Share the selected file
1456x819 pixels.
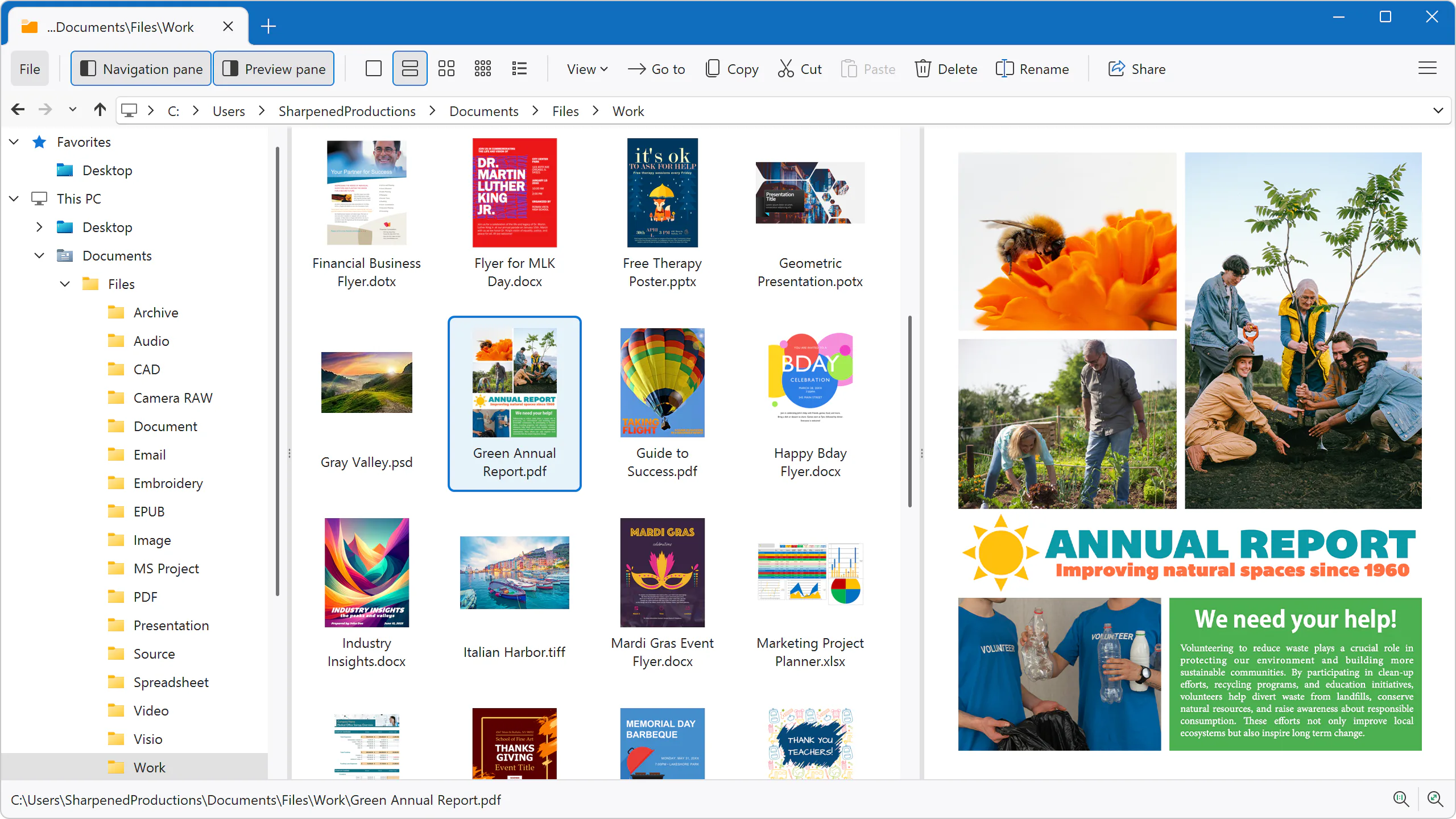click(x=1137, y=69)
